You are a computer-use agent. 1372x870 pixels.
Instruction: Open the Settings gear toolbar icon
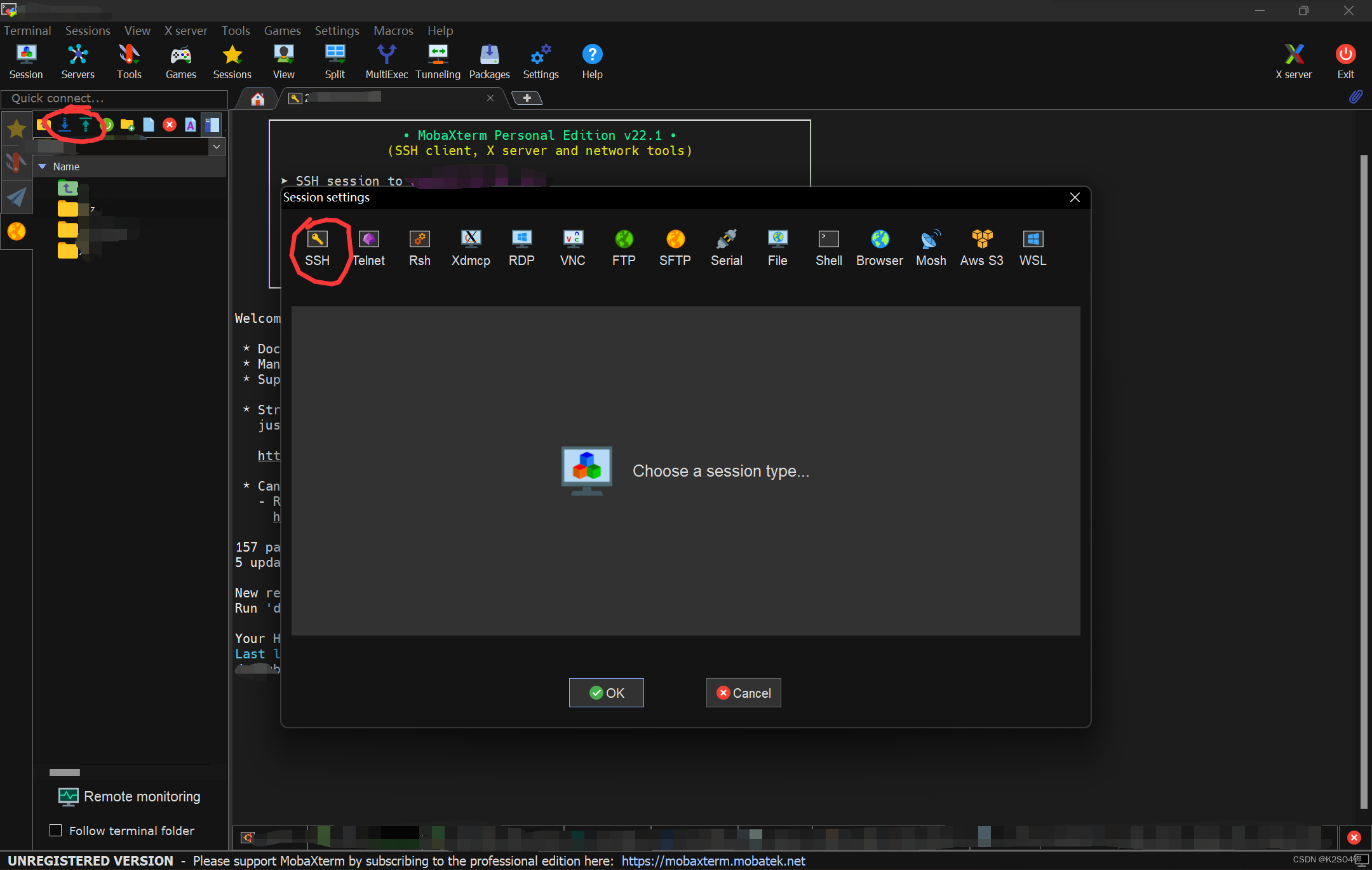541,62
